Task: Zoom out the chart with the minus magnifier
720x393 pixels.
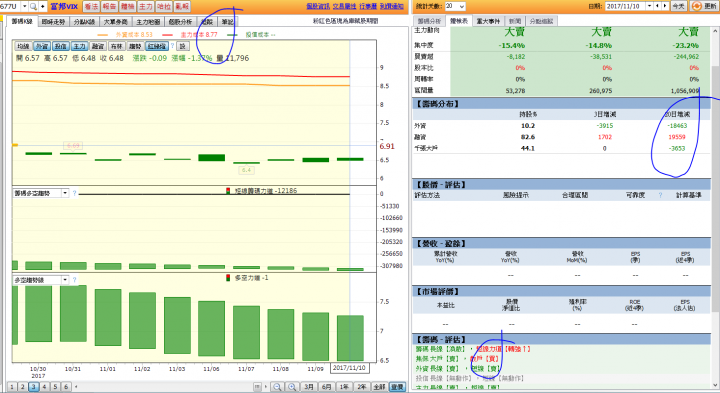Action: pyautogui.click(x=277, y=387)
